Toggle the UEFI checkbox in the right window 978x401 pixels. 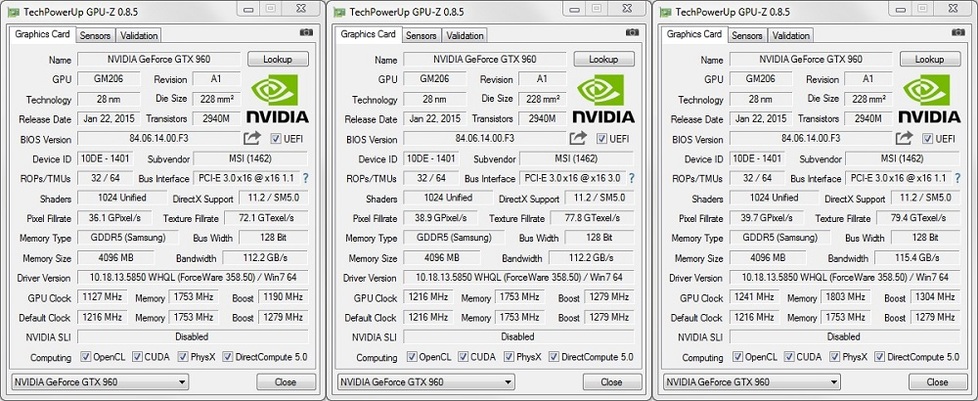(928, 138)
